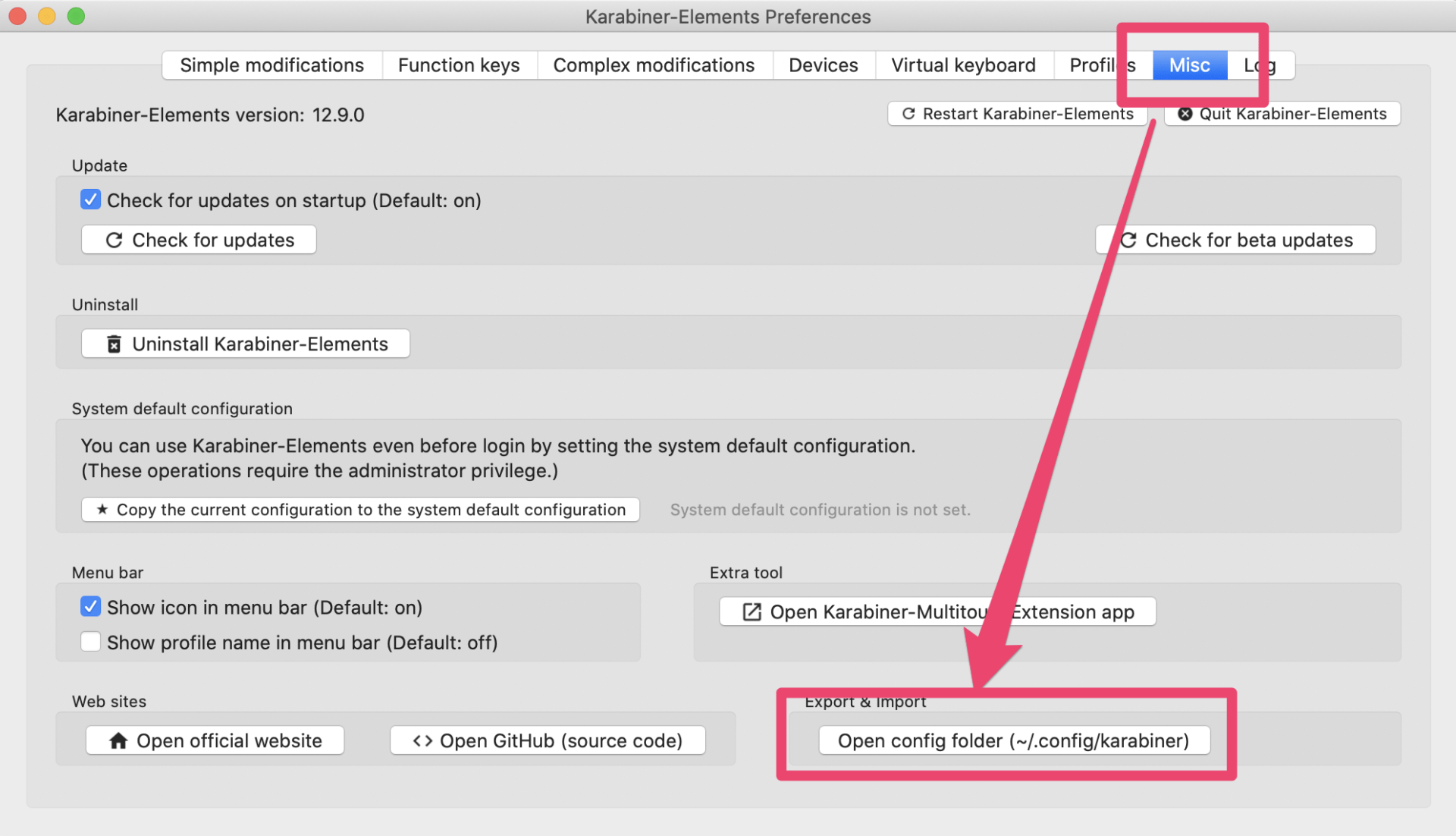Click the Restart Karabiner-Elements refresh icon

coord(908,114)
